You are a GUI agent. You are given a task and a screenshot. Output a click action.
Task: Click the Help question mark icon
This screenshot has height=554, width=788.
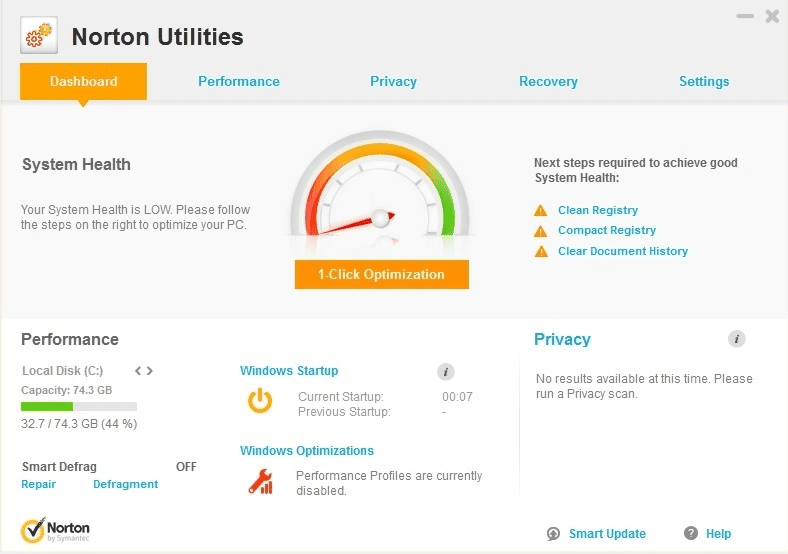coord(690,534)
